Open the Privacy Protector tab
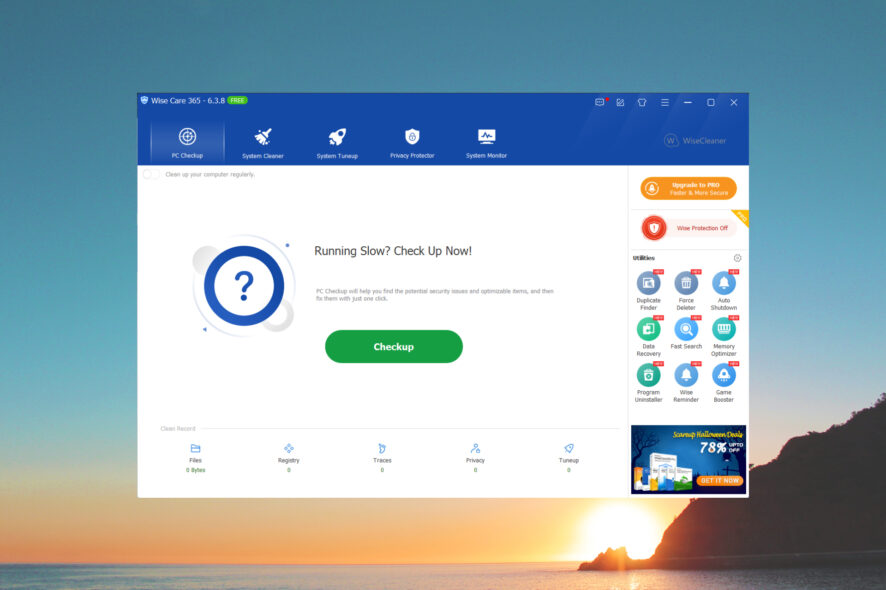The height and width of the screenshot is (590, 886). coord(412,143)
